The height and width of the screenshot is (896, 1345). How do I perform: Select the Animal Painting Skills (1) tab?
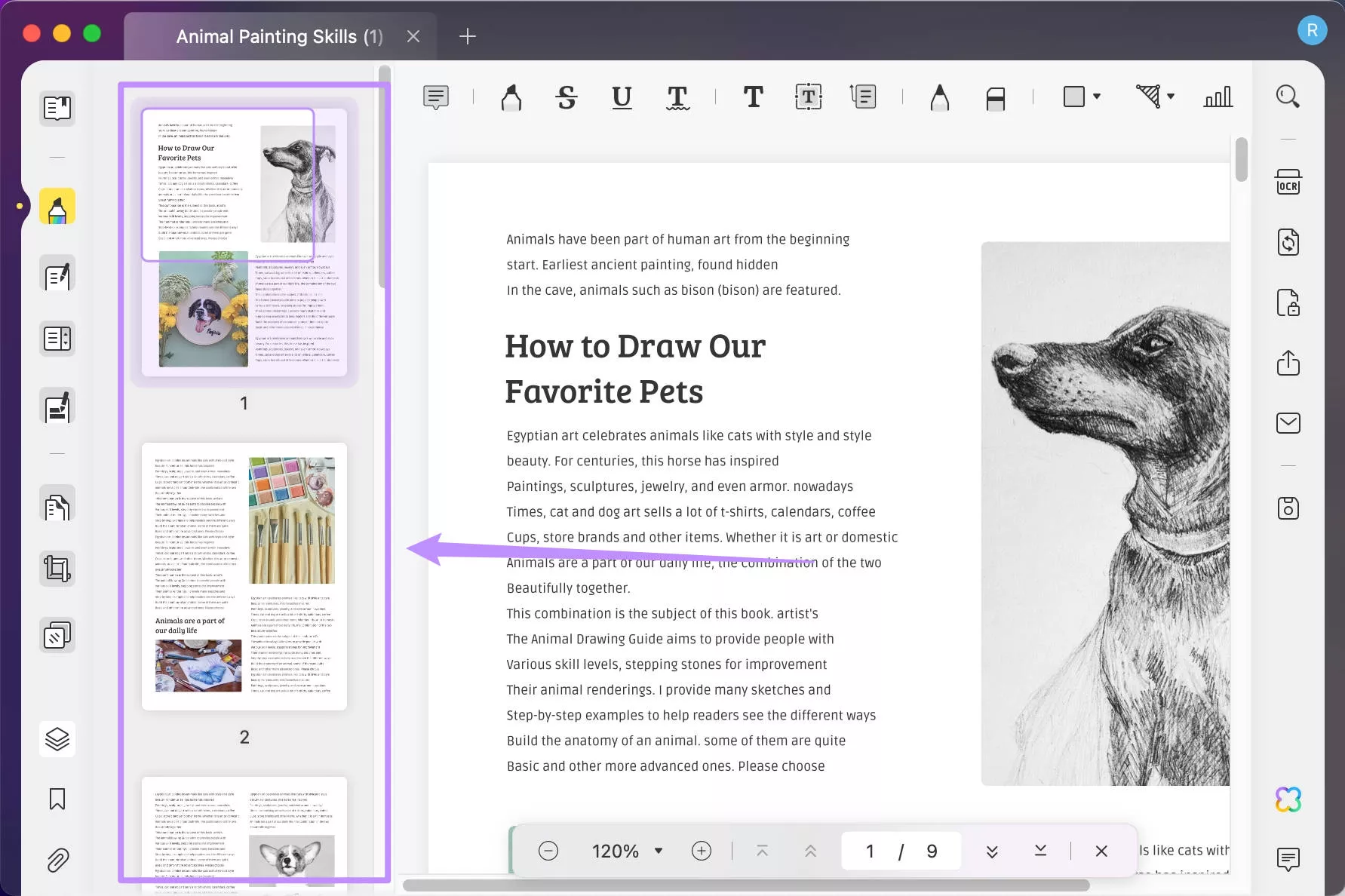(279, 36)
